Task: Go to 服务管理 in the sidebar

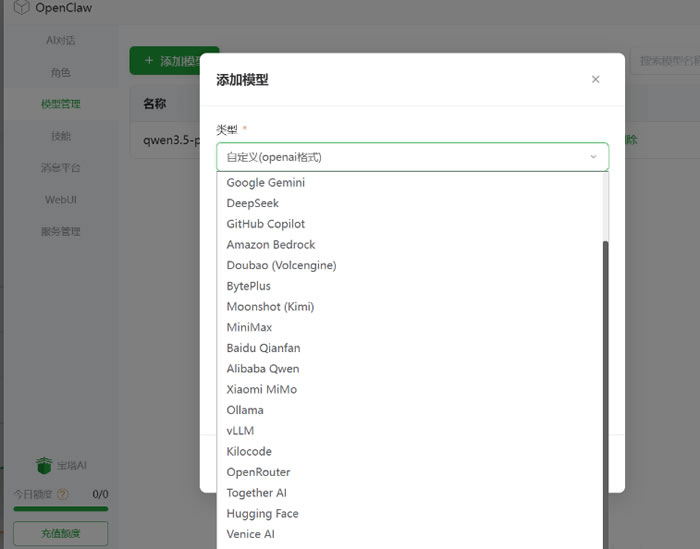Action: coord(61,231)
